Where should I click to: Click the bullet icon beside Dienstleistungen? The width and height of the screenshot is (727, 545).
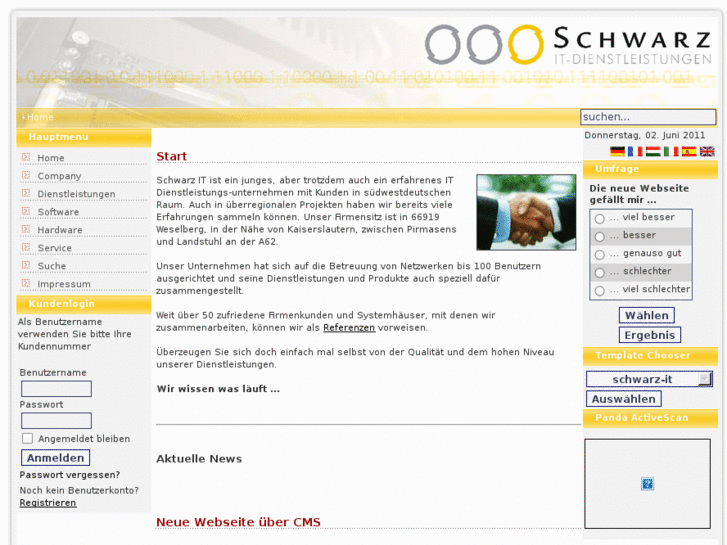tap(26, 193)
